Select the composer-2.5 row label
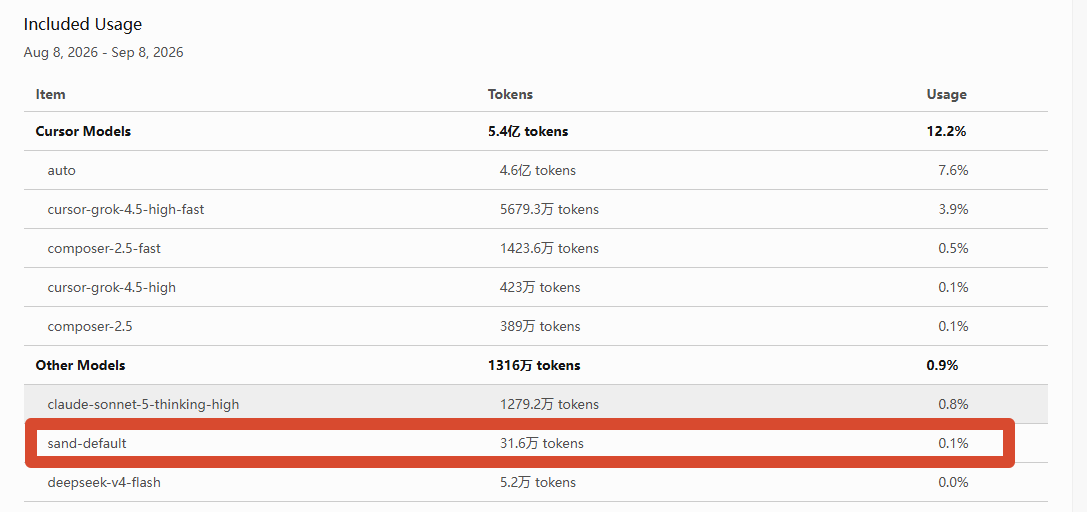 [90, 326]
